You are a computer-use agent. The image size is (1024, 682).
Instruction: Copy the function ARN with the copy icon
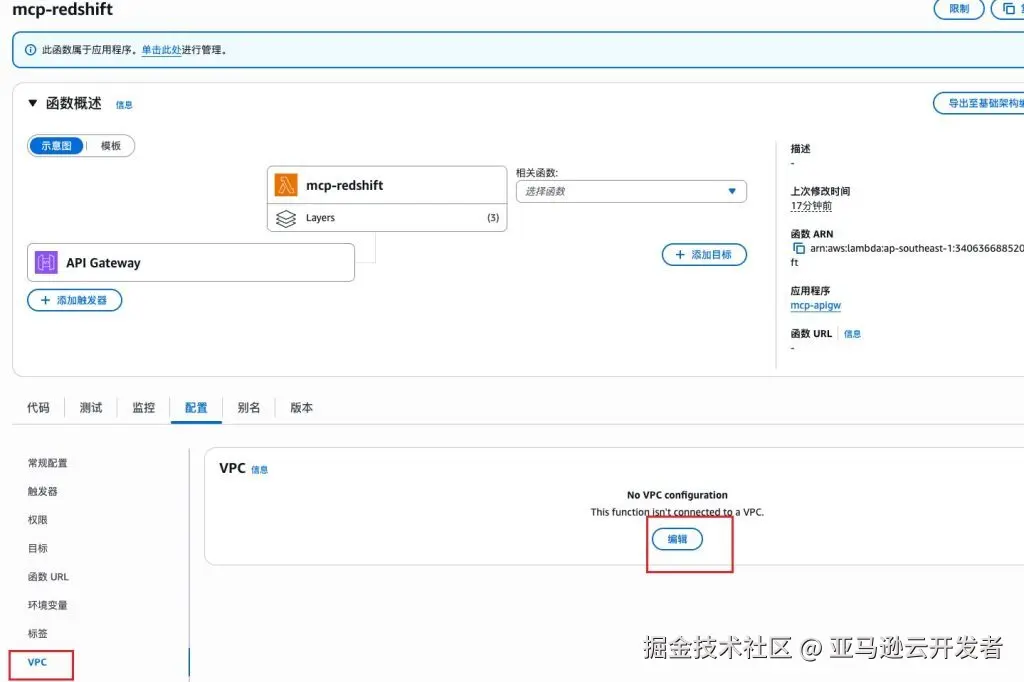pos(798,248)
